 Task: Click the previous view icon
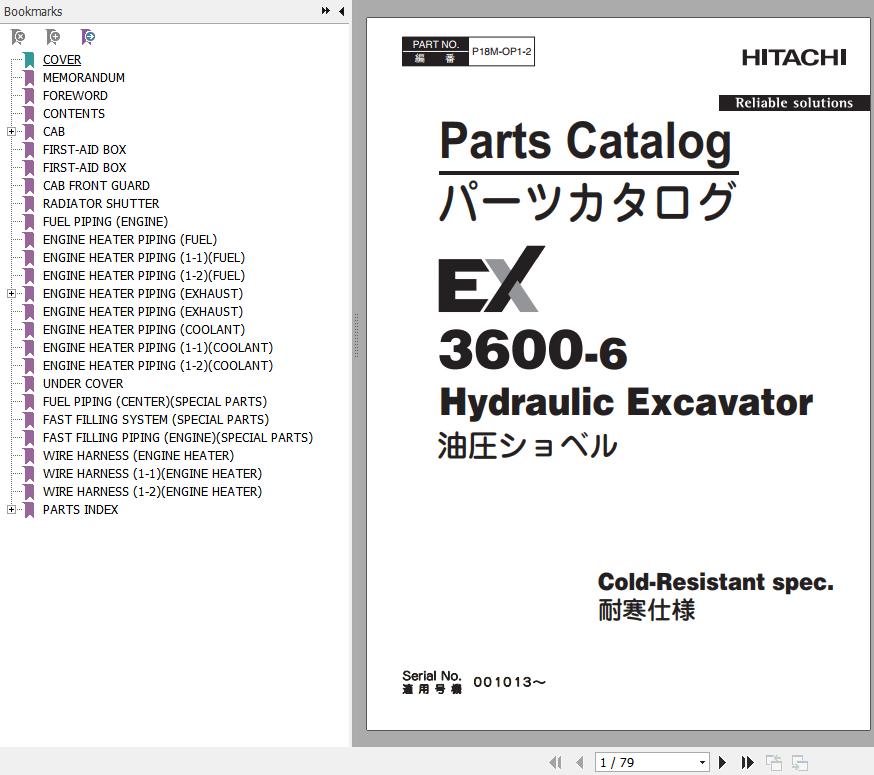point(774,762)
